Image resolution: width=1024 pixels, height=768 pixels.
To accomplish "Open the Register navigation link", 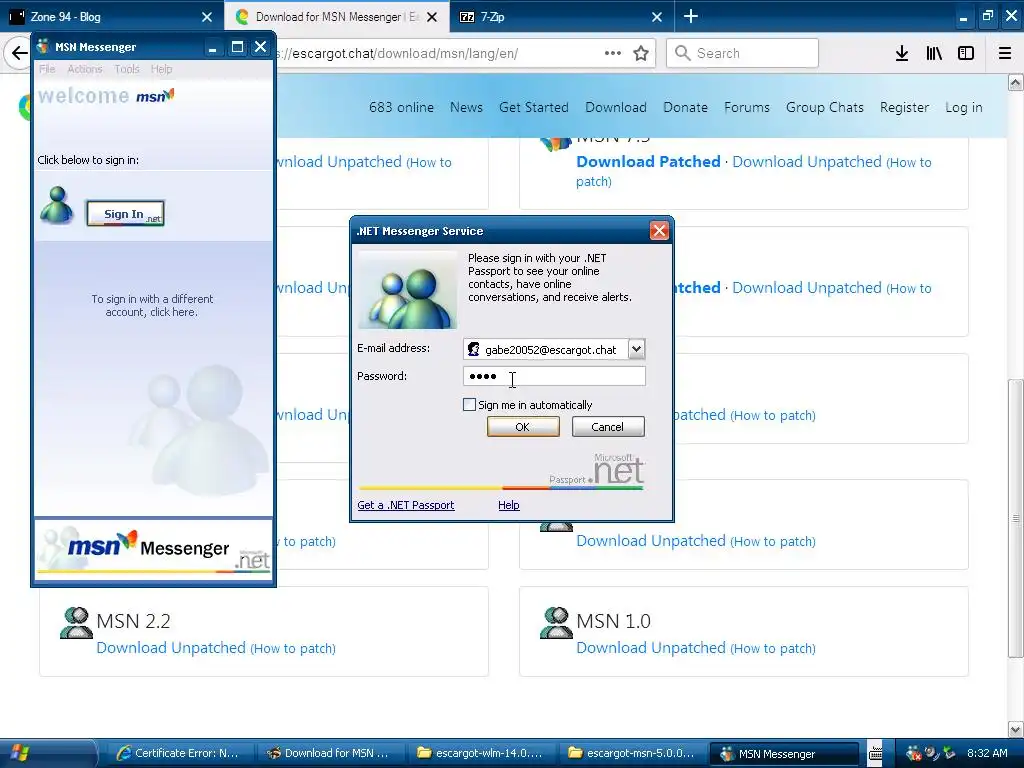I will 904,107.
